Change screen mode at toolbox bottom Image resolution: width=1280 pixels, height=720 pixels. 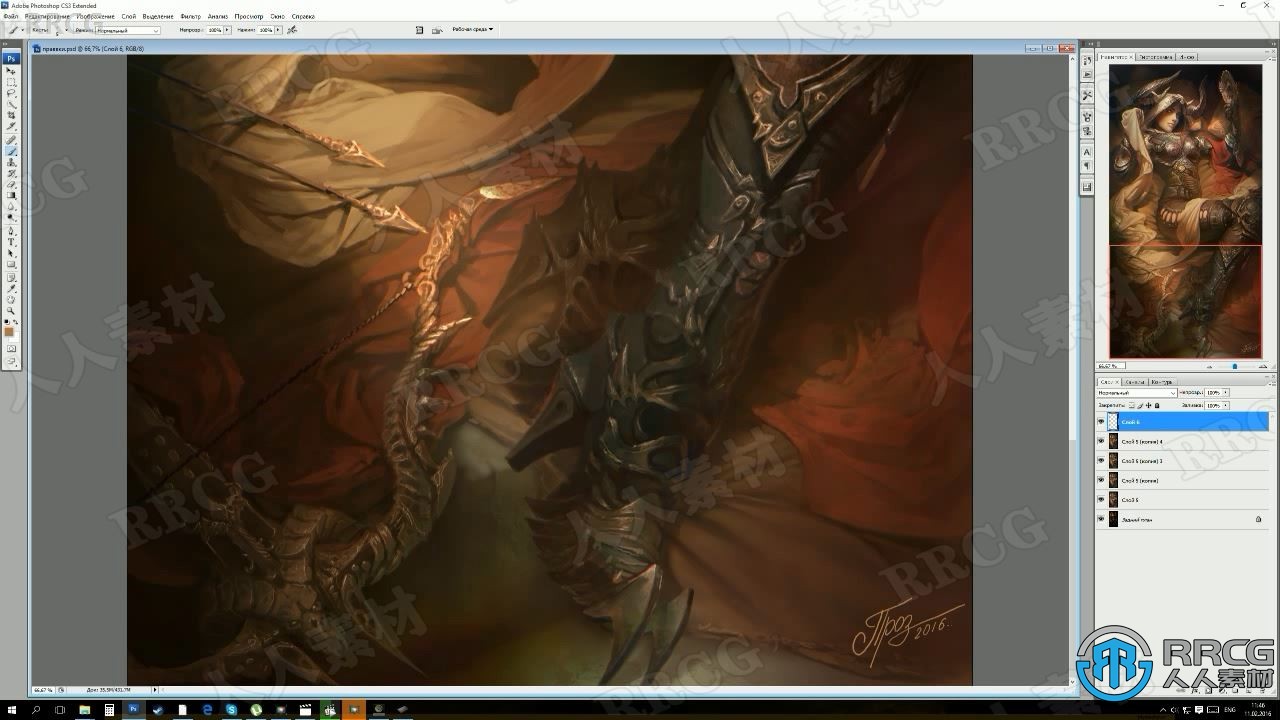12,361
